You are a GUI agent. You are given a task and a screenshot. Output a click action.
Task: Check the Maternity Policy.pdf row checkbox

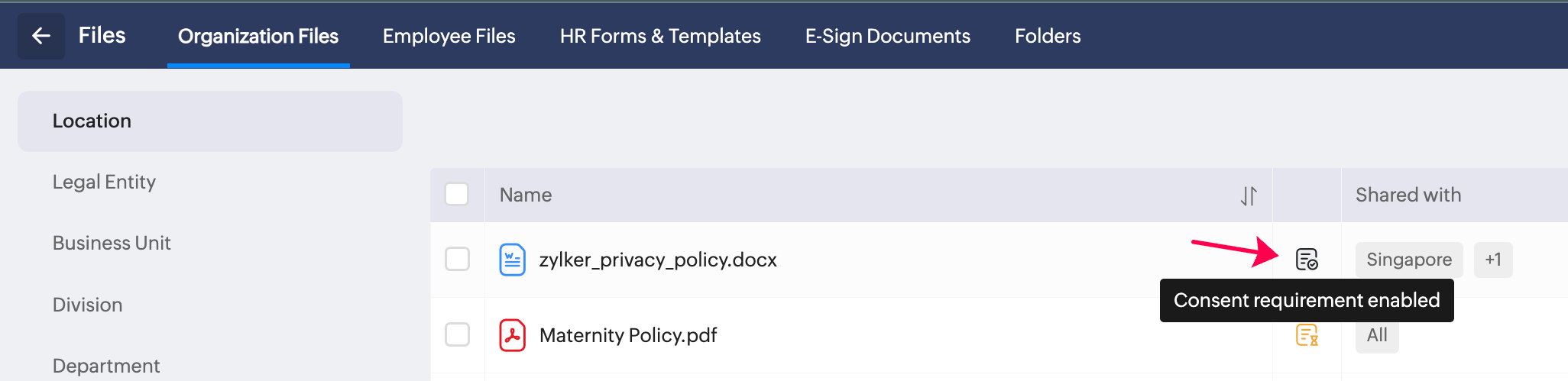coord(457,334)
